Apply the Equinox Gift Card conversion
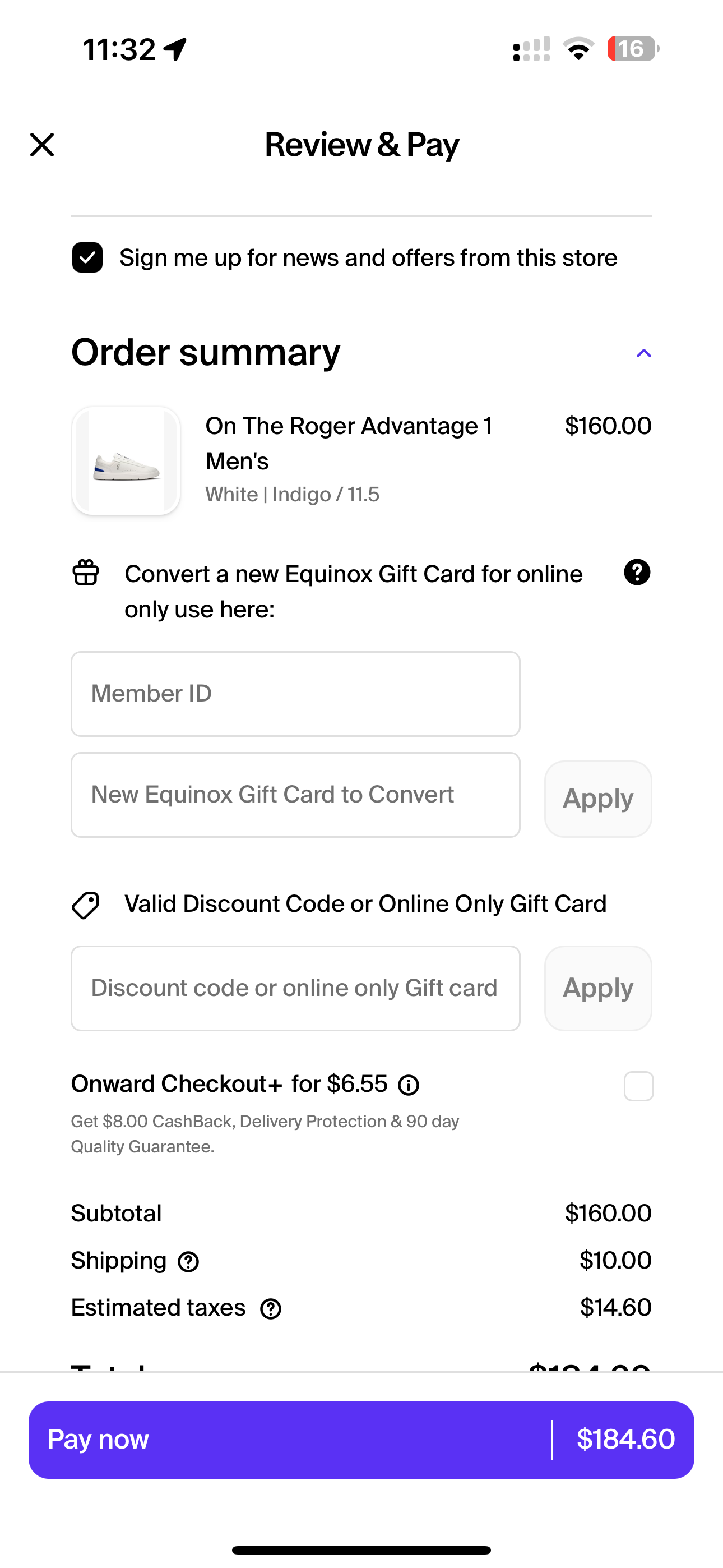723x1568 pixels. tap(597, 799)
